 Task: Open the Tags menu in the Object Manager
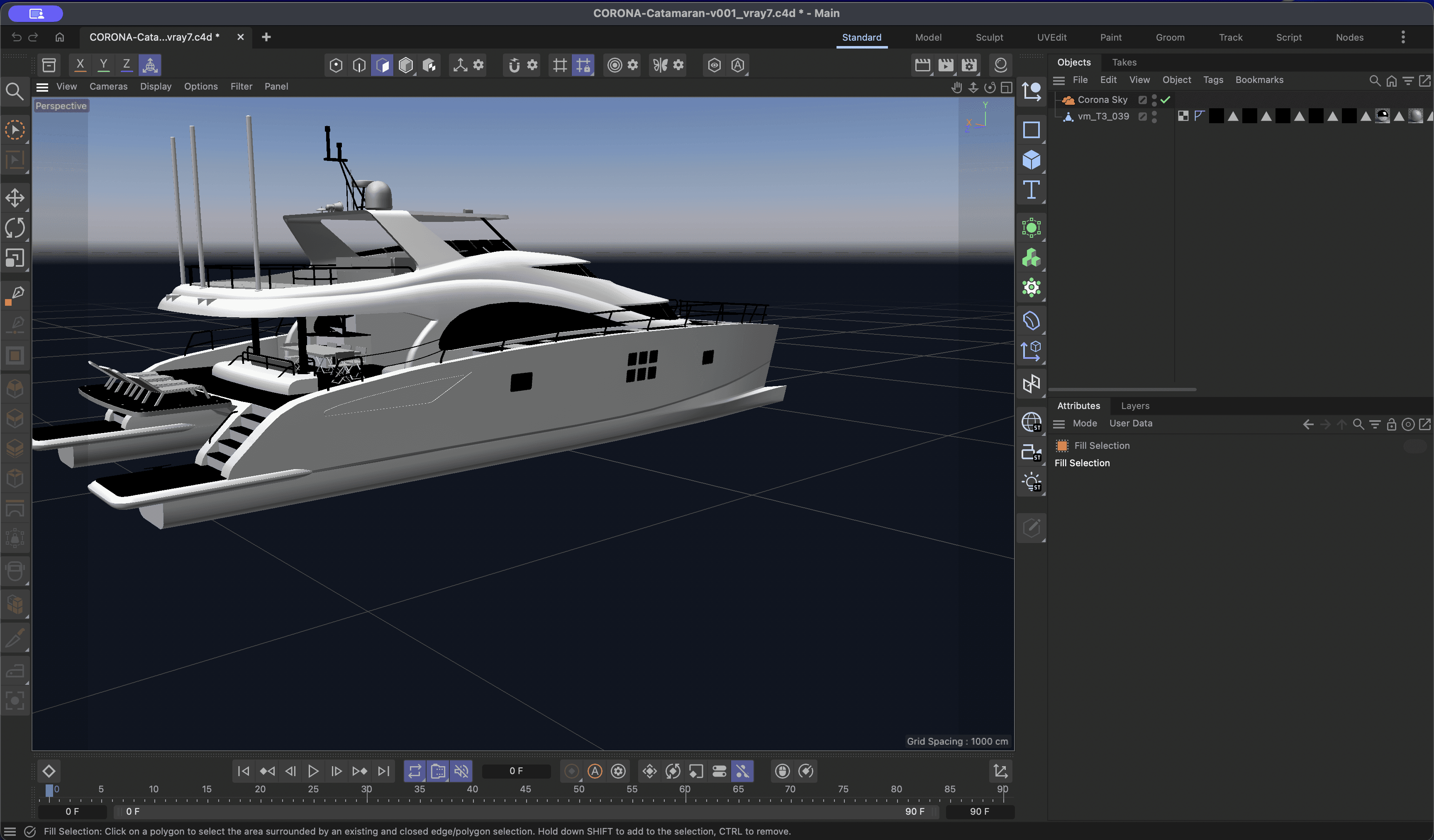point(1213,80)
